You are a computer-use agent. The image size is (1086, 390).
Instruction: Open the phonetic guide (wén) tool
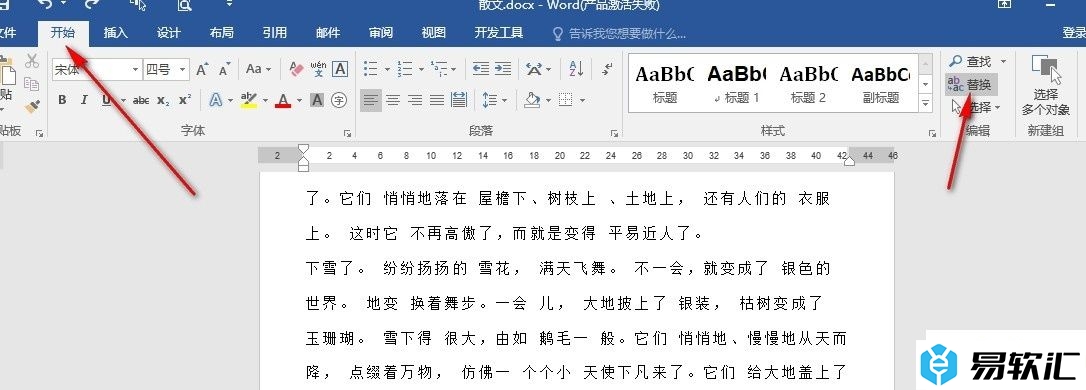[x=318, y=69]
